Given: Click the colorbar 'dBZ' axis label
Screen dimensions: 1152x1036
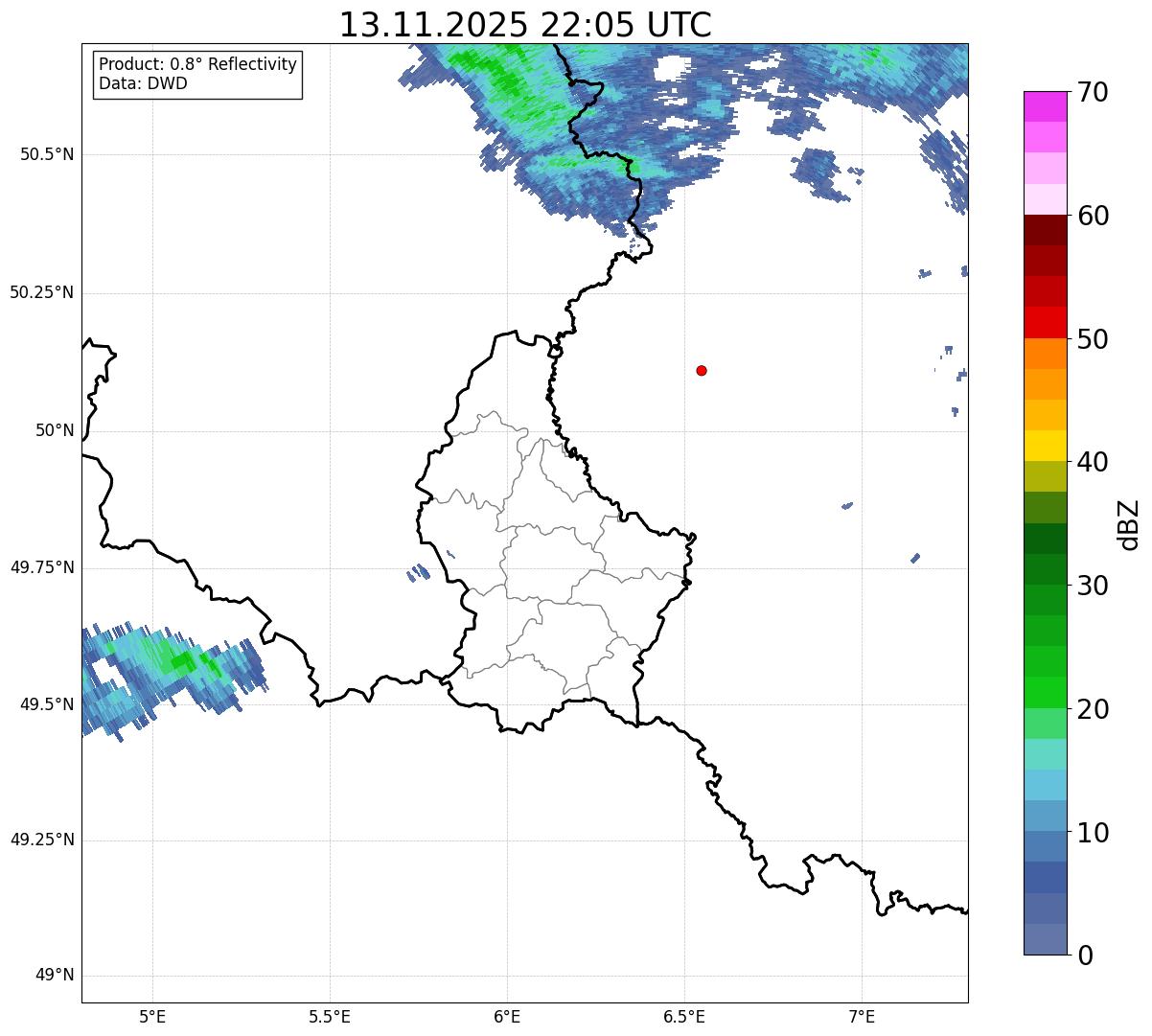Looking at the screenshot, I should (x=1129, y=523).
